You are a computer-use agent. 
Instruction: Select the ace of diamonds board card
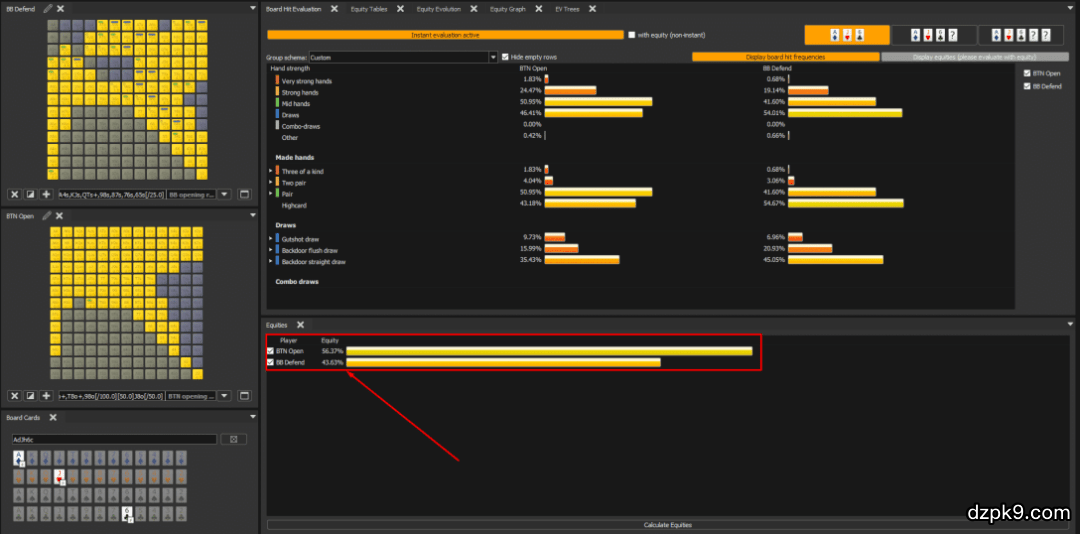point(18,458)
